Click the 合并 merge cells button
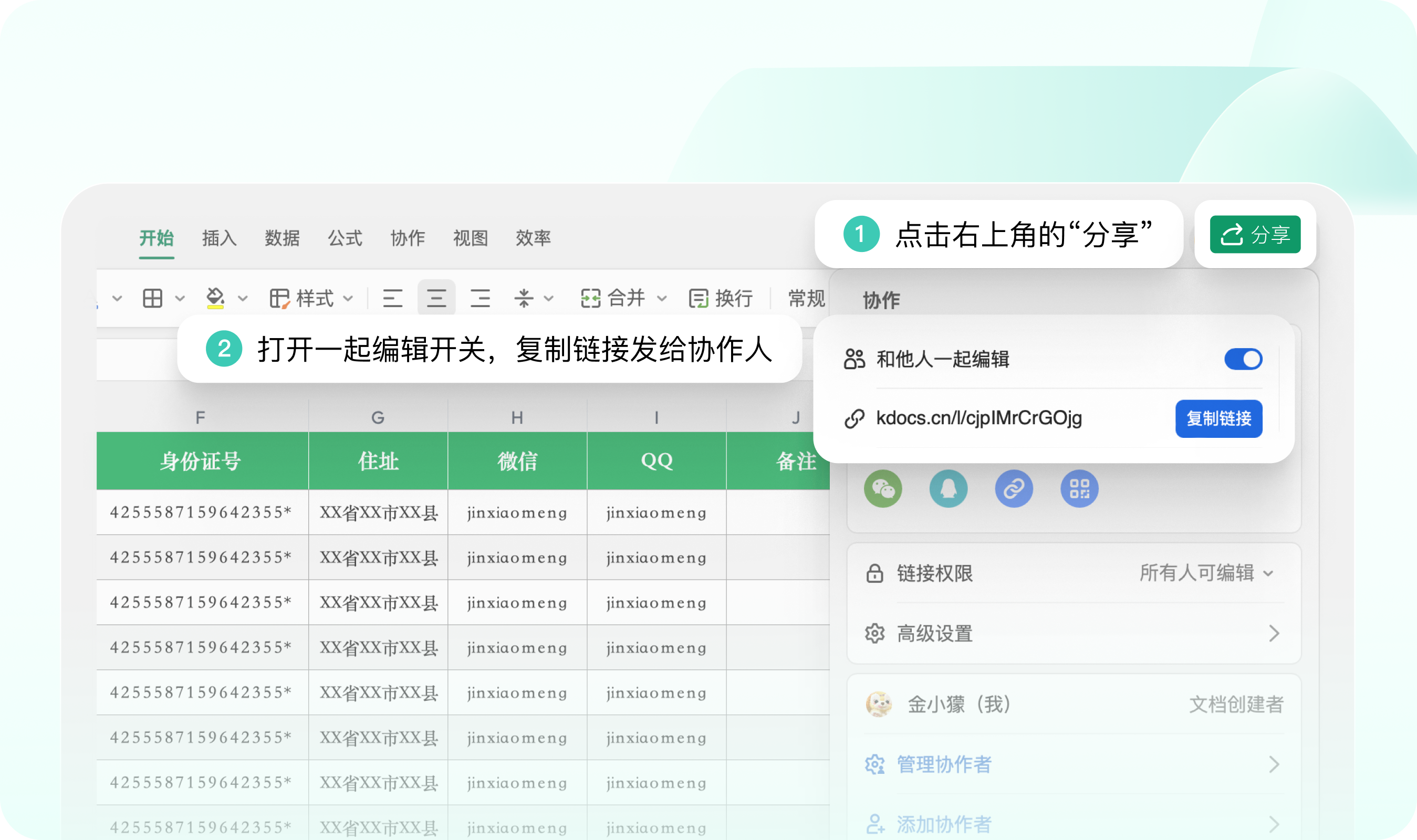 pyautogui.click(x=612, y=298)
